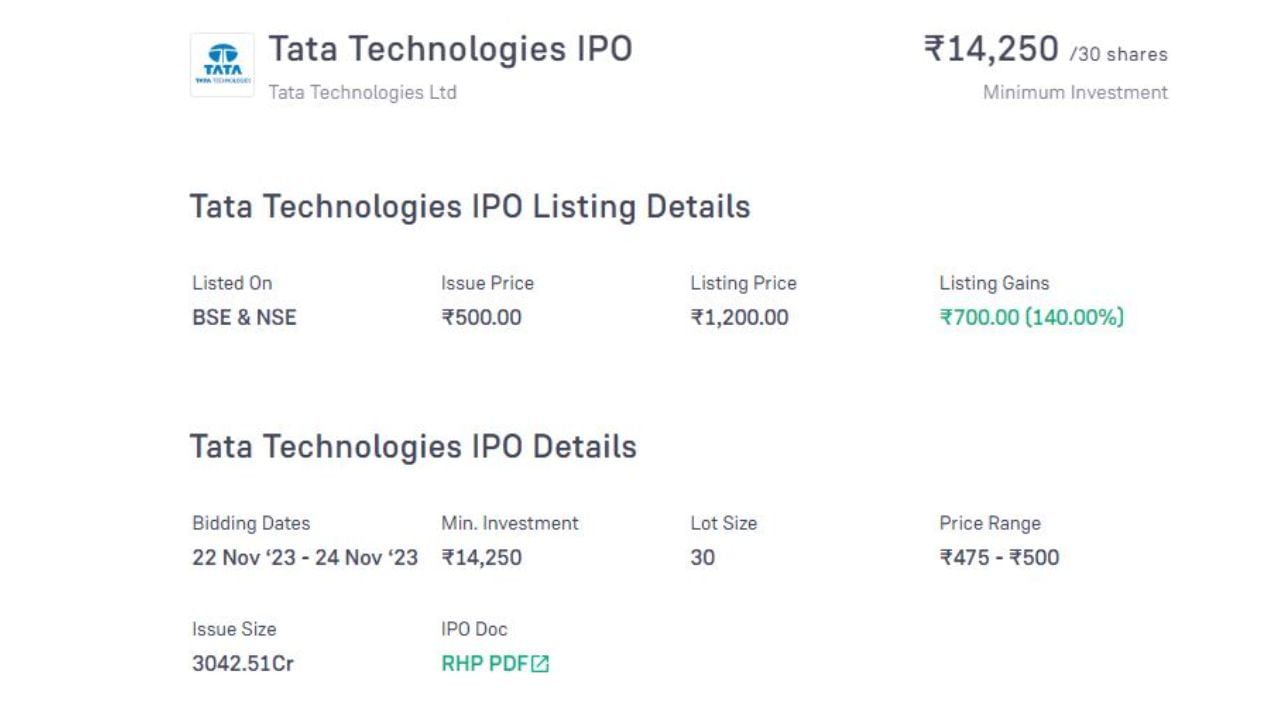Click the Tata Technologies logo icon
This screenshot has width=1280, height=720.
coord(222,65)
